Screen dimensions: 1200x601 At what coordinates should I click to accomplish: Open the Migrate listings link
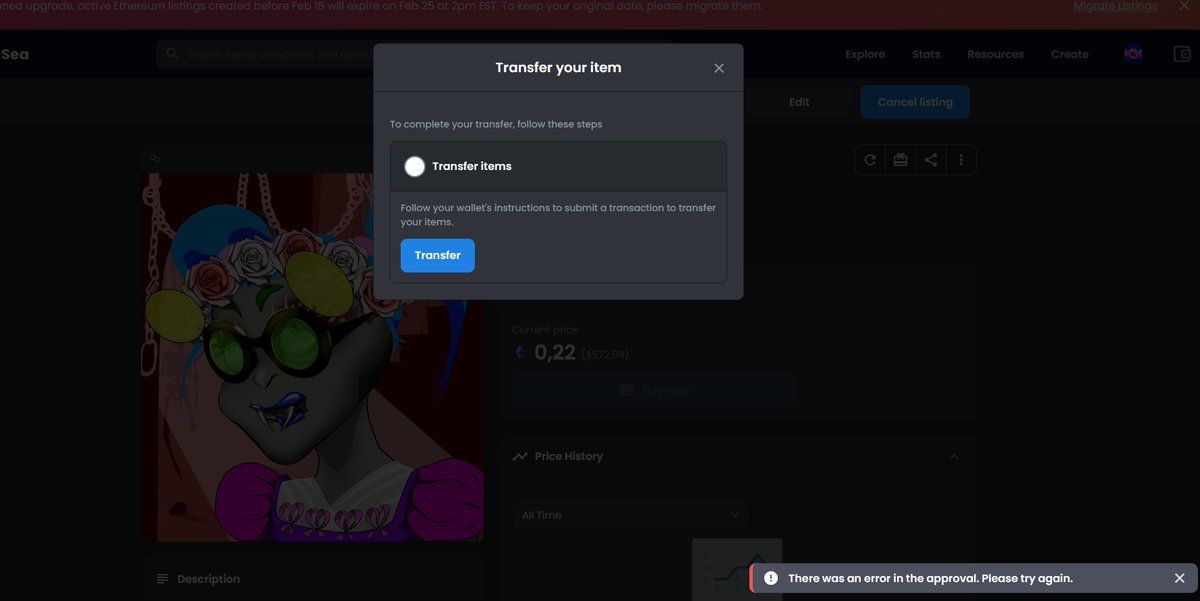[1115, 6]
